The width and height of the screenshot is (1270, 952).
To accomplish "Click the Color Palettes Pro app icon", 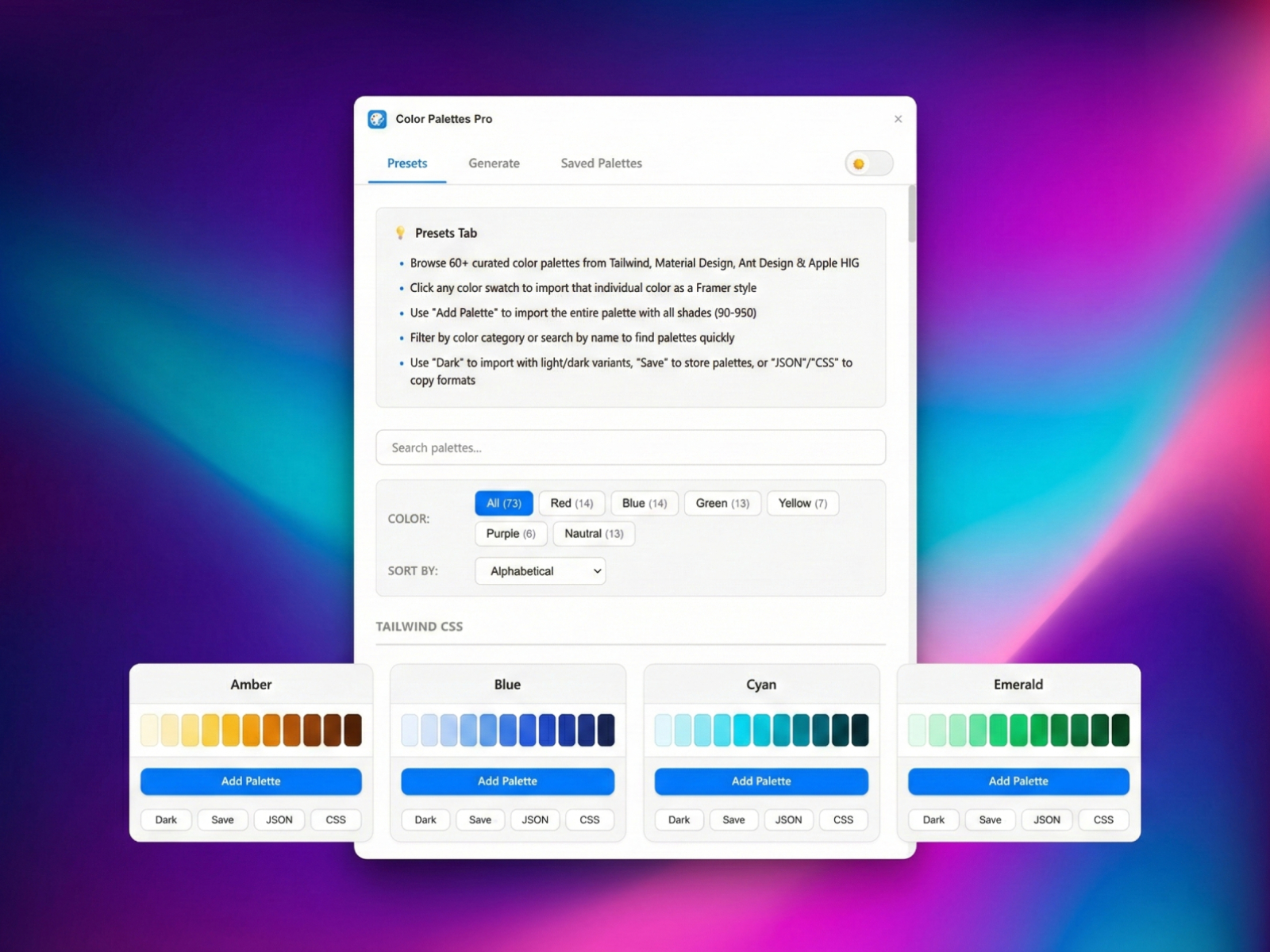I will (x=376, y=119).
